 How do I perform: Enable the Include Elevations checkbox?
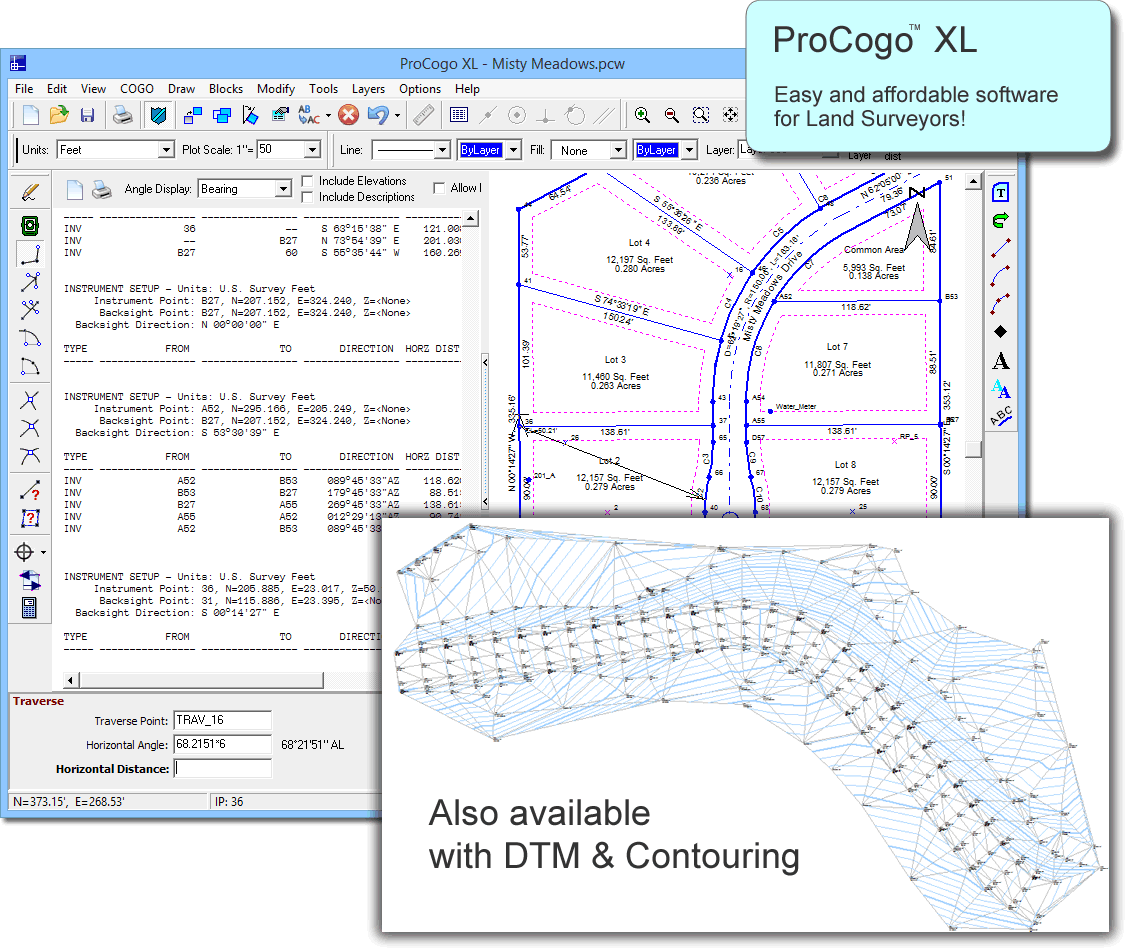click(308, 181)
